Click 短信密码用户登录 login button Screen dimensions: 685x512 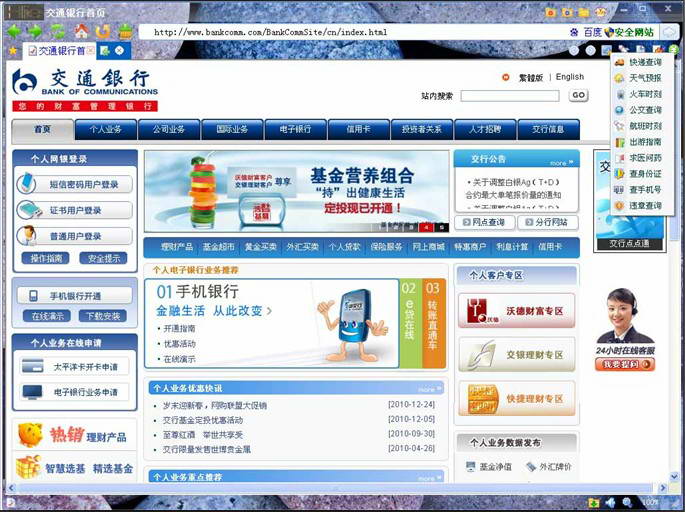(74, 184)
